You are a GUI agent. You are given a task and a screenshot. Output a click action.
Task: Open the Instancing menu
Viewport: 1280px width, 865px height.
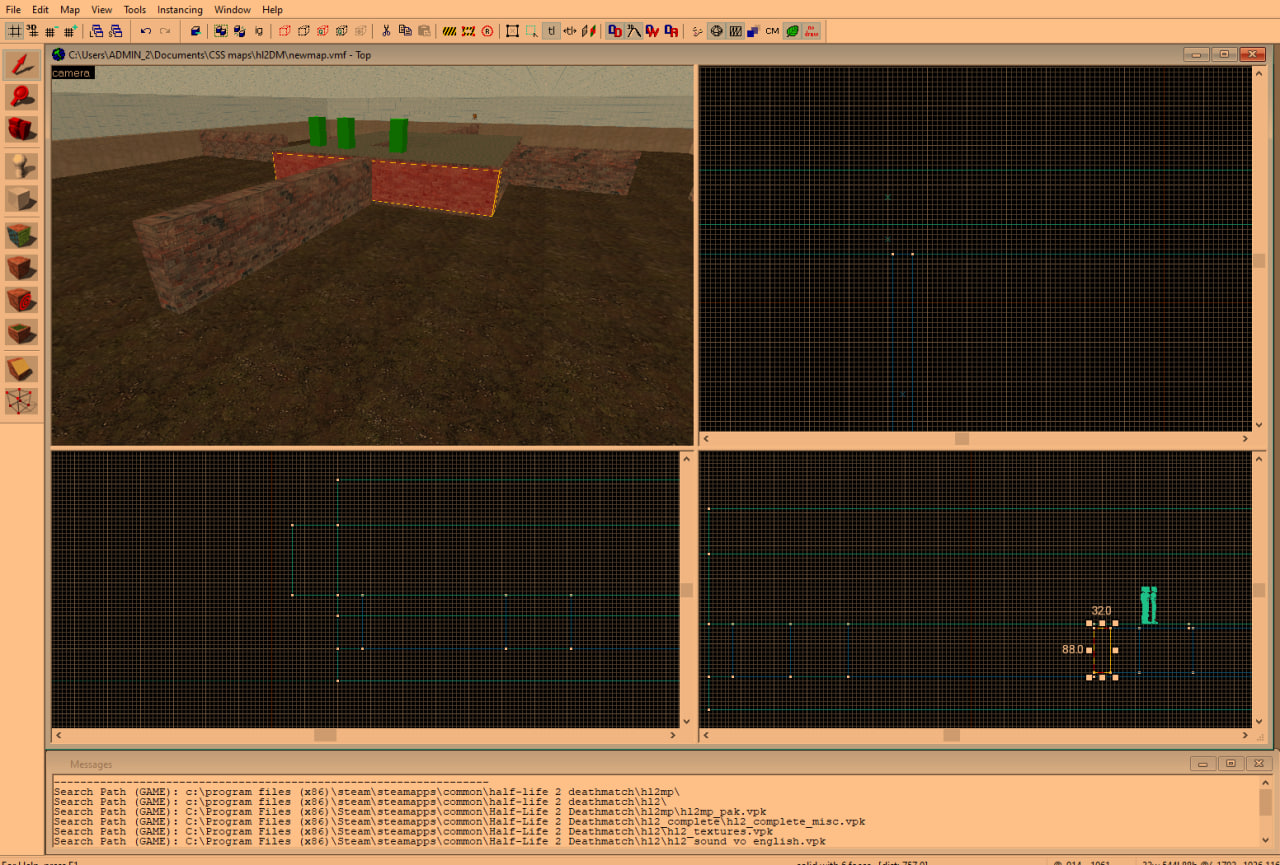(180, 10)
